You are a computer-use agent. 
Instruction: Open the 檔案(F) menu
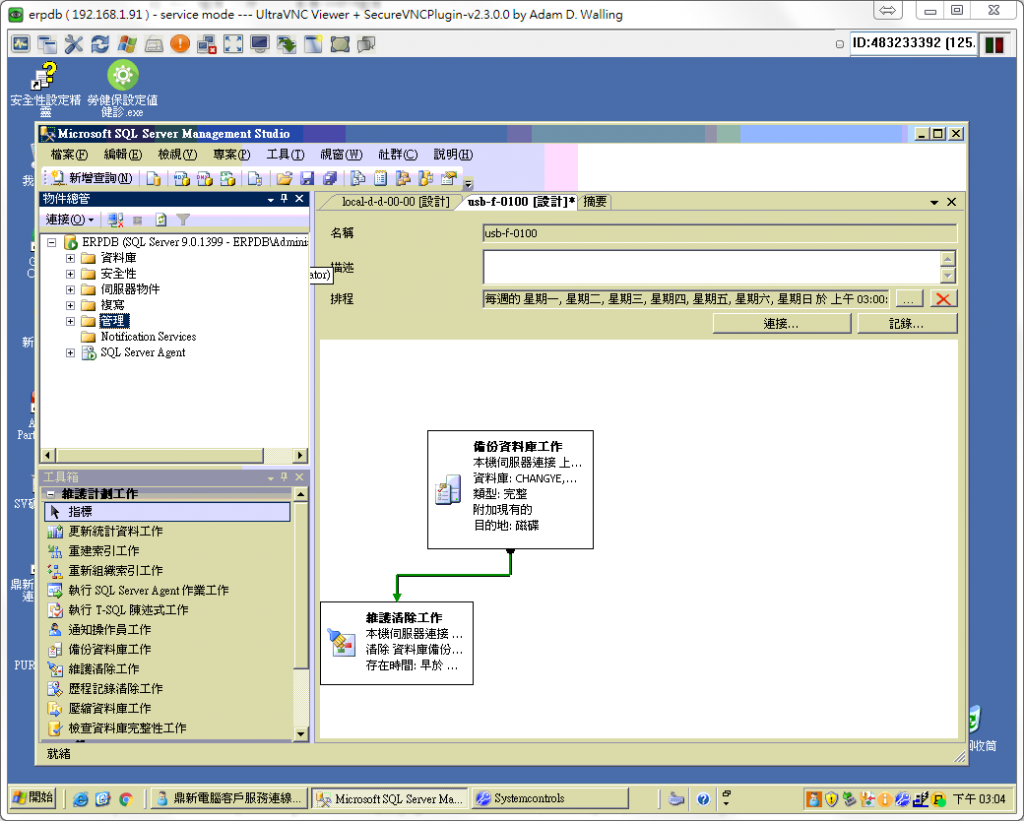coord(69,155)
